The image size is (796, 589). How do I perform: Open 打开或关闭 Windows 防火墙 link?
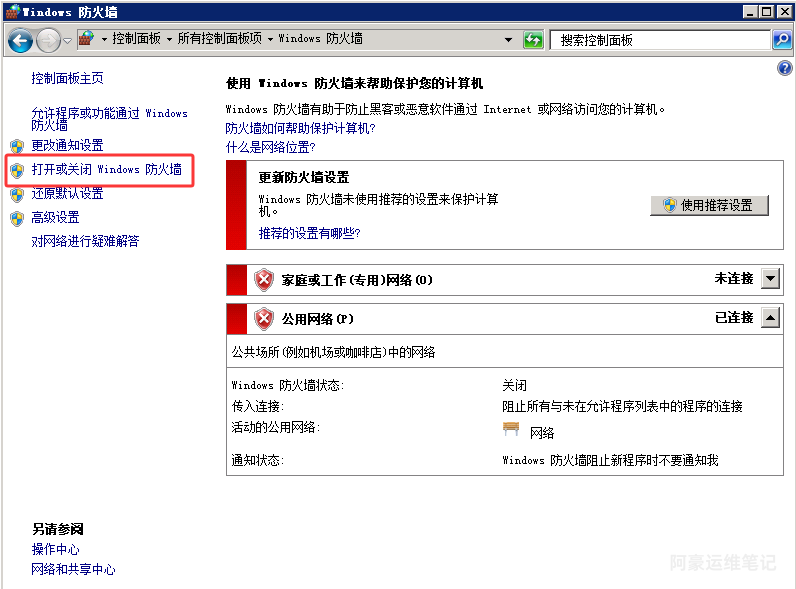(x=106, y=169)
